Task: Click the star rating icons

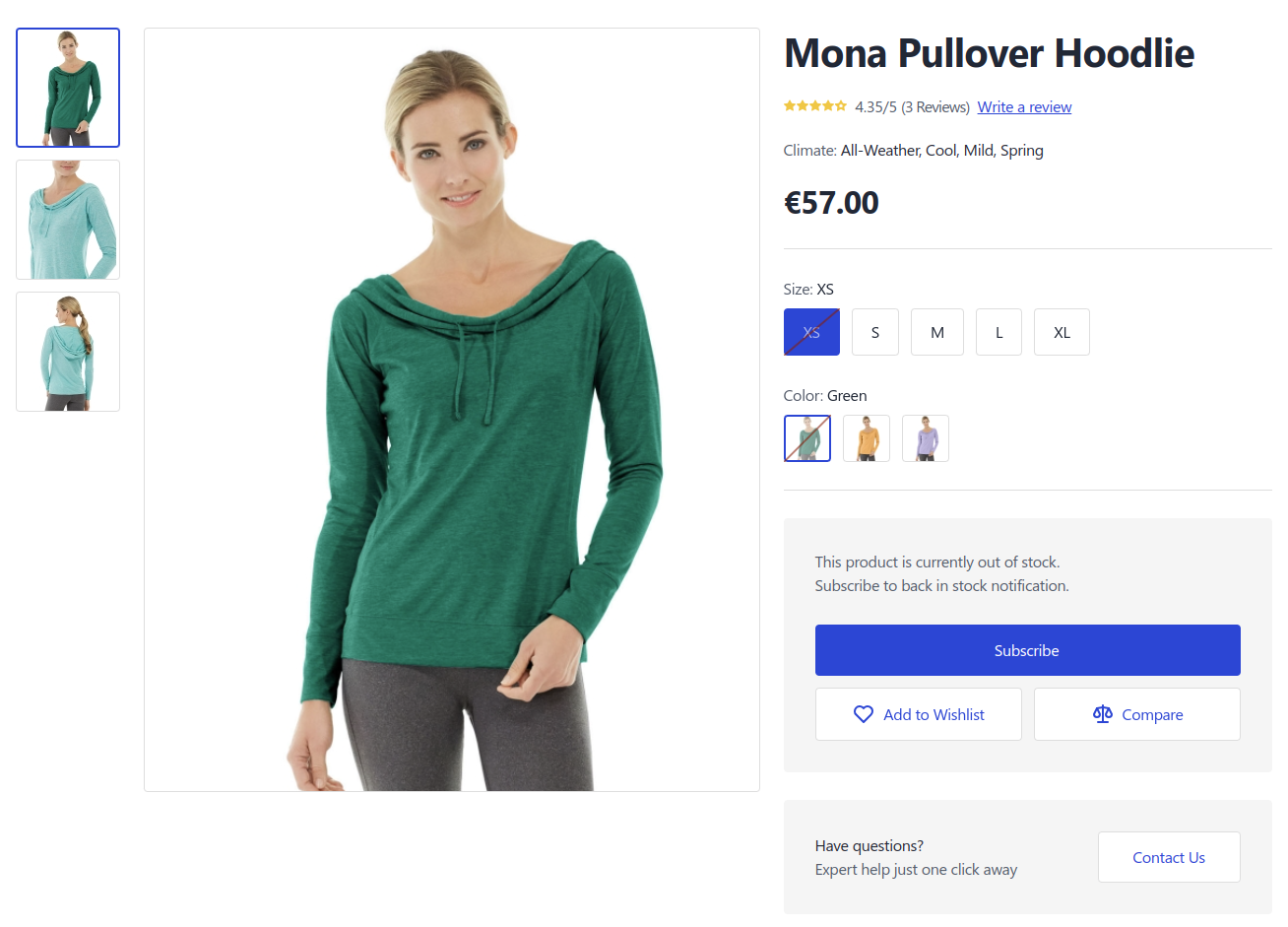Action: click(x=815, y=106)
